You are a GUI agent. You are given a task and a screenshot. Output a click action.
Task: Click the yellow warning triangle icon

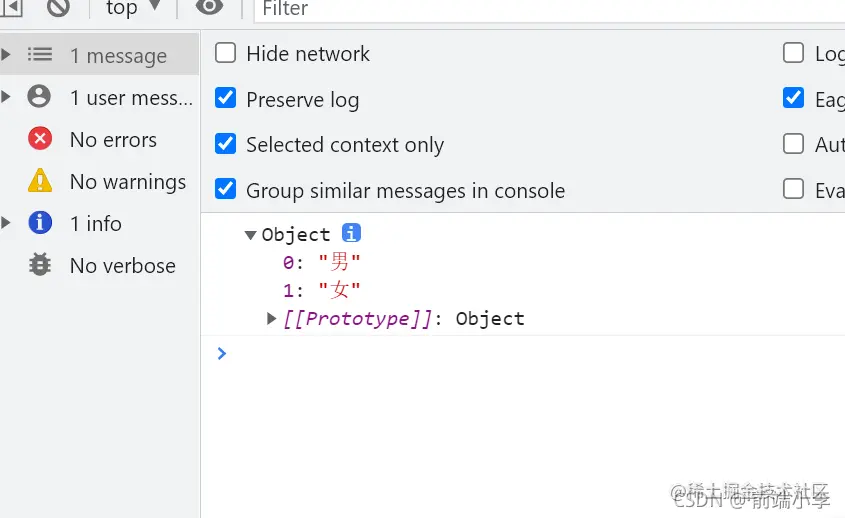pos(40,181)
